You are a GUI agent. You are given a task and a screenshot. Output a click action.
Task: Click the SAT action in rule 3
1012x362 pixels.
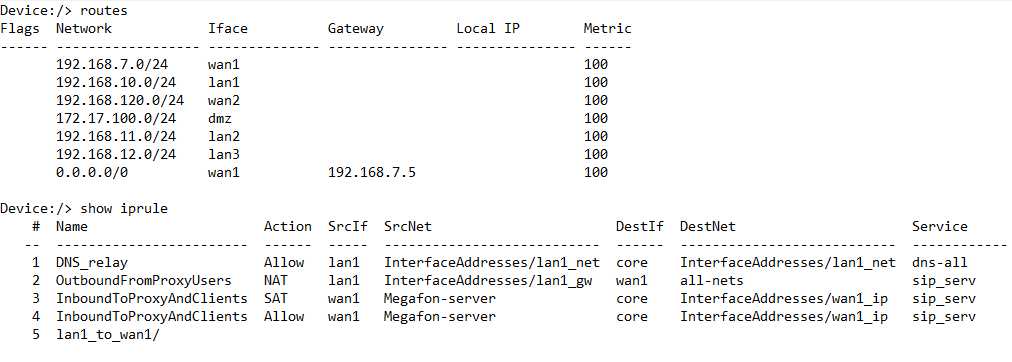(x=276, y=299)
